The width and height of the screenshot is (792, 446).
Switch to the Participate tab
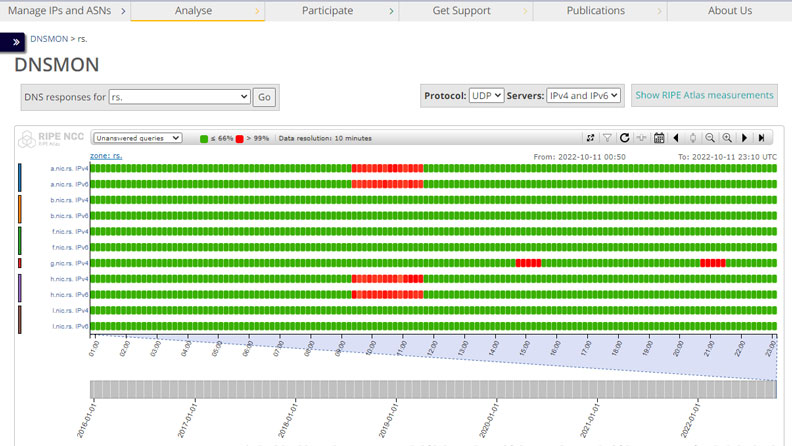coord(328,11)
